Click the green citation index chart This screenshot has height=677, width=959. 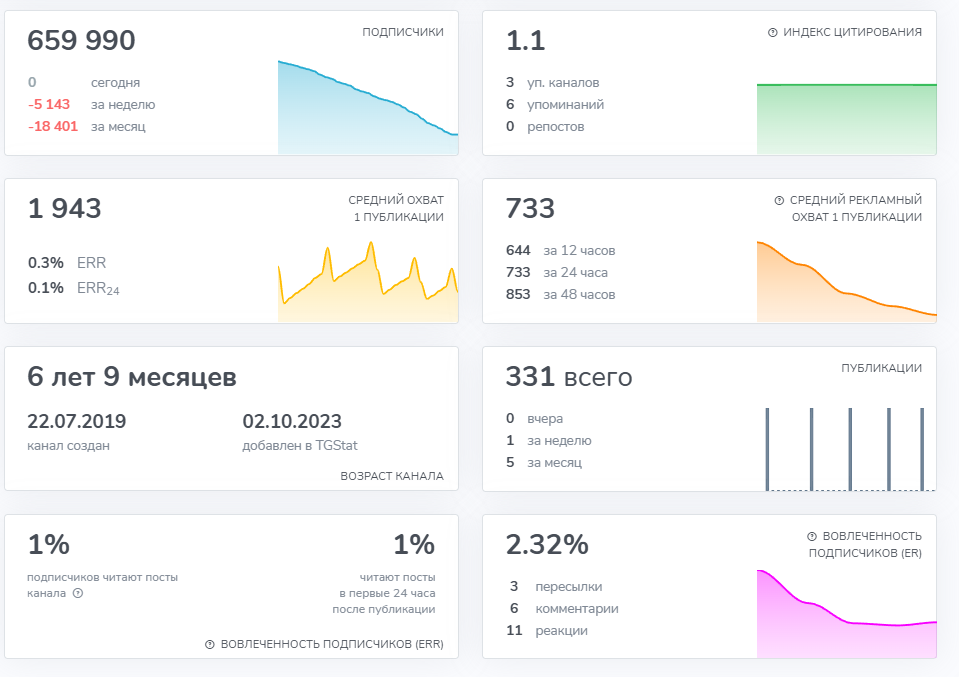(846, 118)
